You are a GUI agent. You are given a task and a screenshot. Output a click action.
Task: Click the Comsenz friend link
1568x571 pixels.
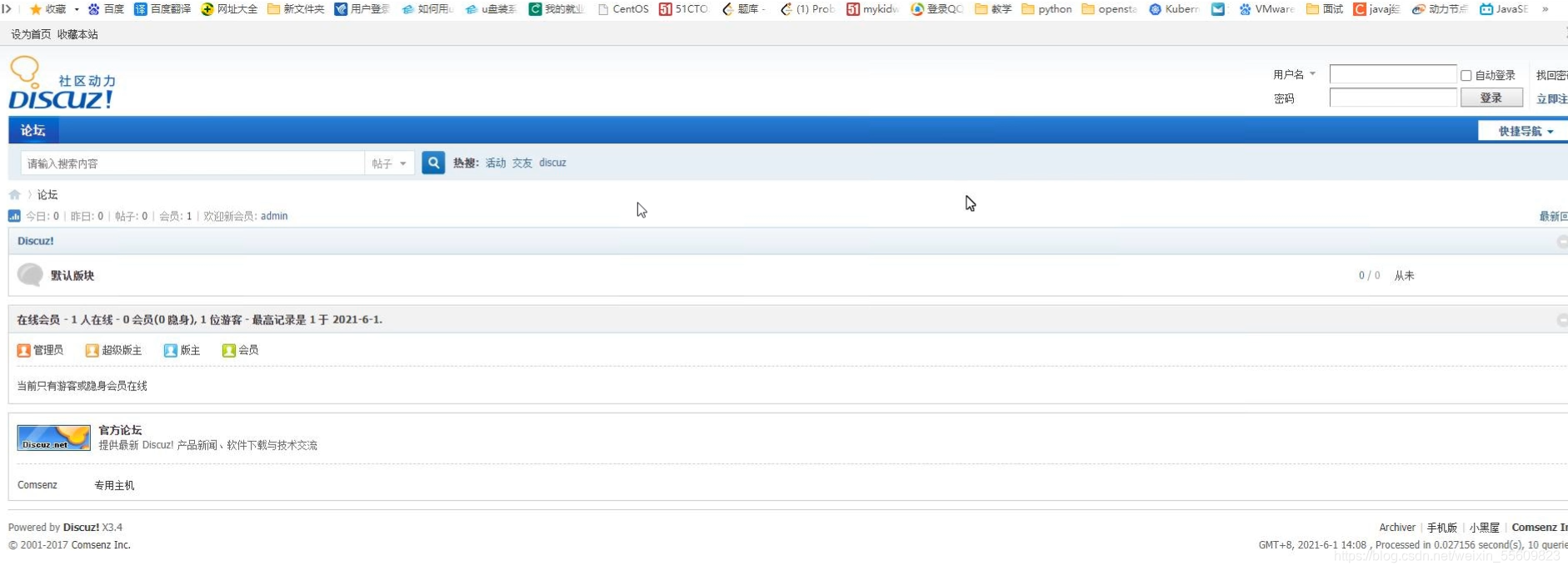point(37,485)
